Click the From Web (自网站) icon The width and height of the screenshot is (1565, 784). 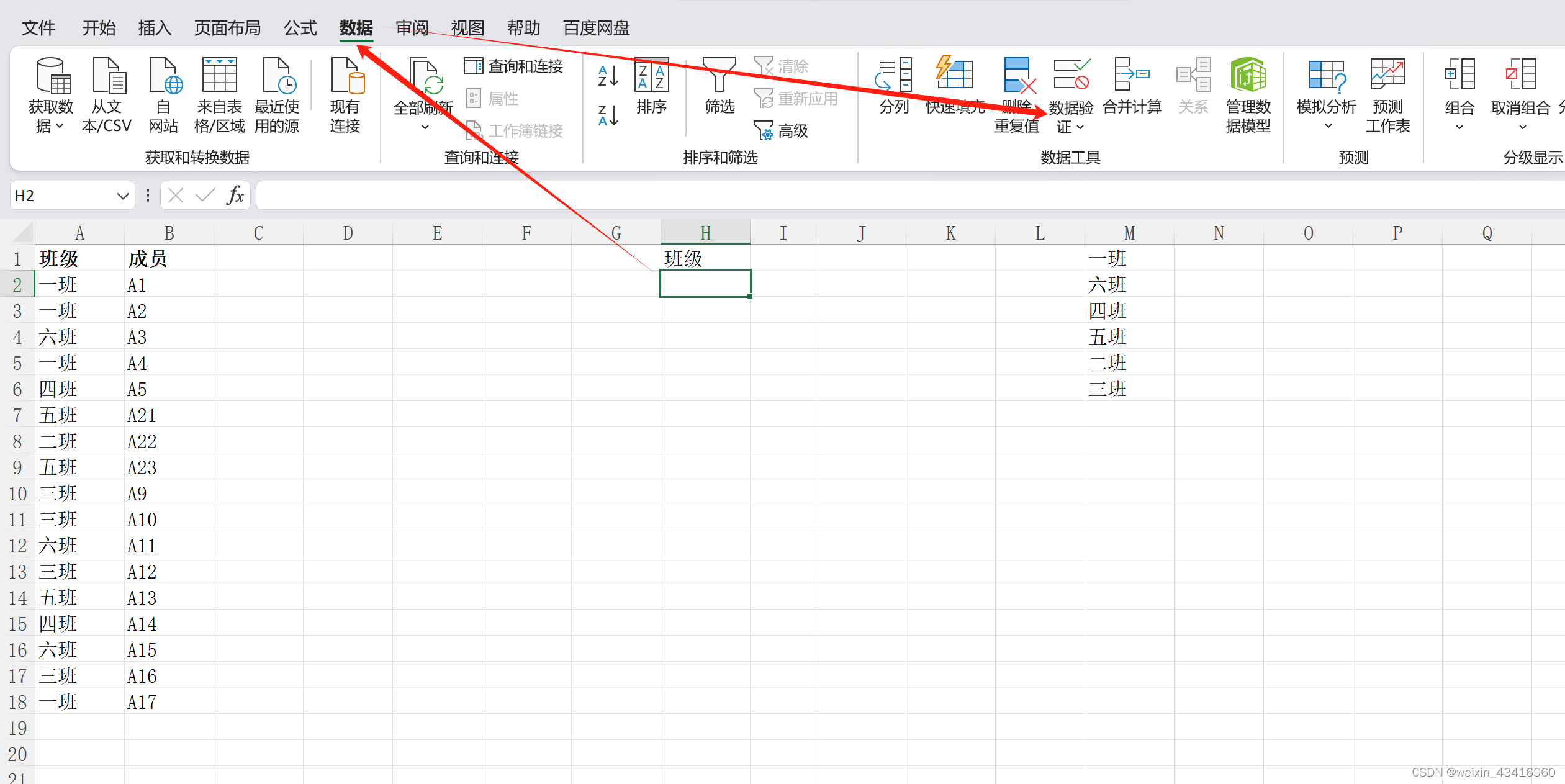164,76
